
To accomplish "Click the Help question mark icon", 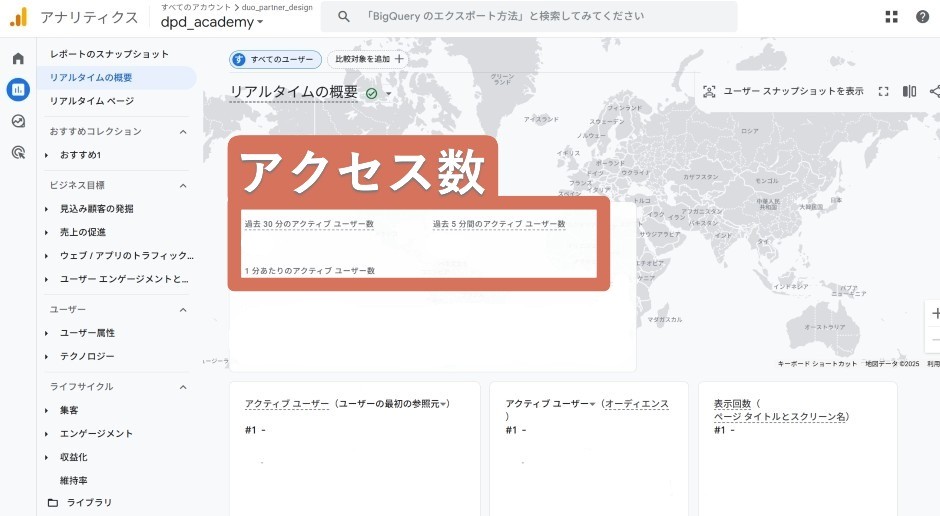I will click(922, 17).
